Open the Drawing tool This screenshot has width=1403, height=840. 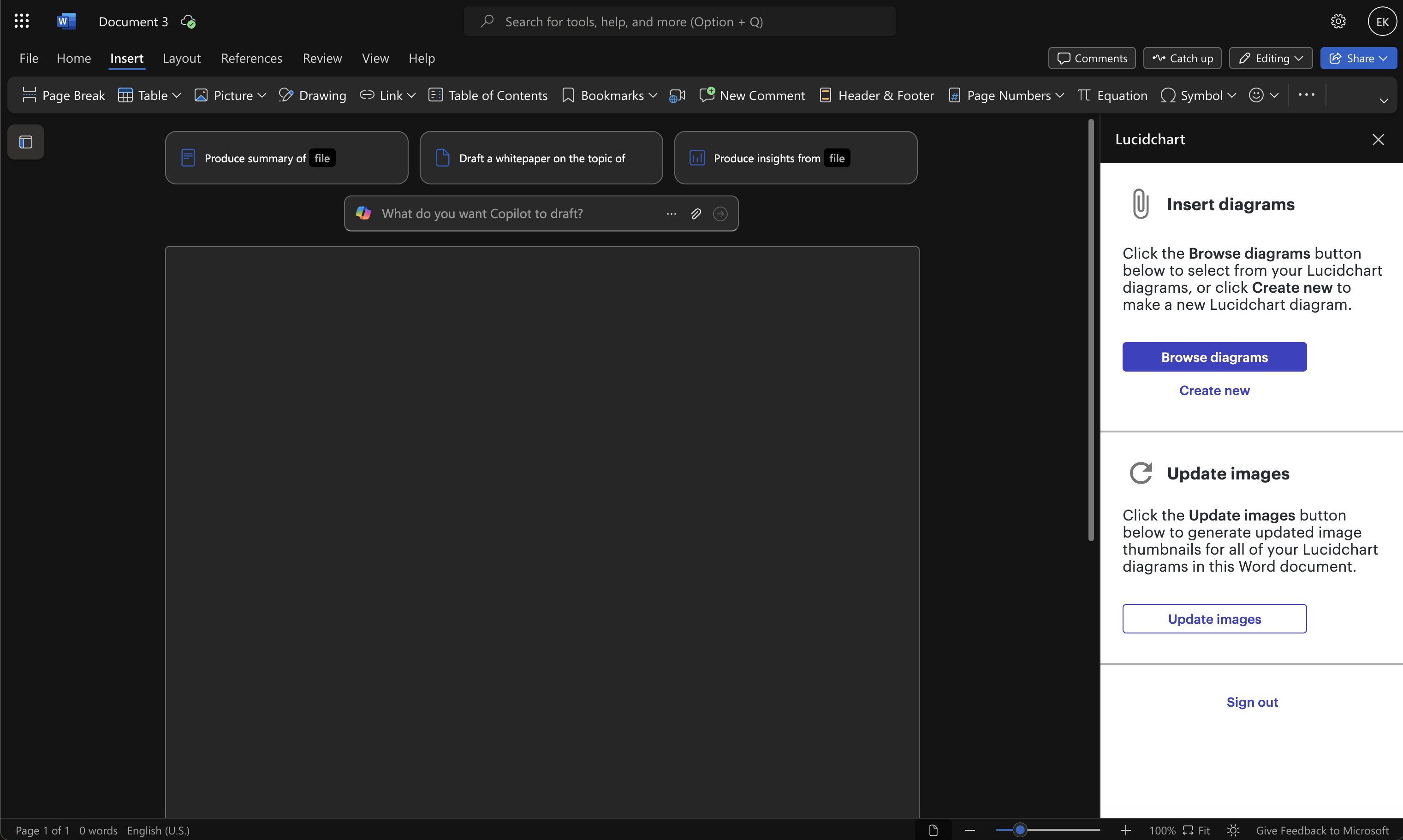click(313, 95)
